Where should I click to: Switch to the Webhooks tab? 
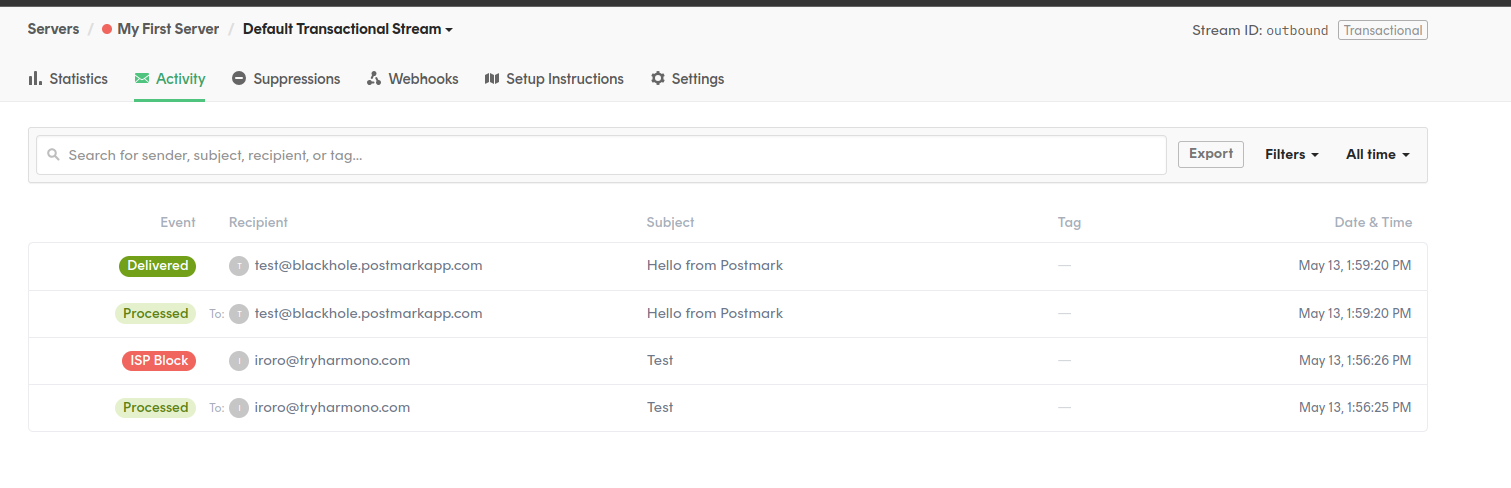(x=413, y=78)
